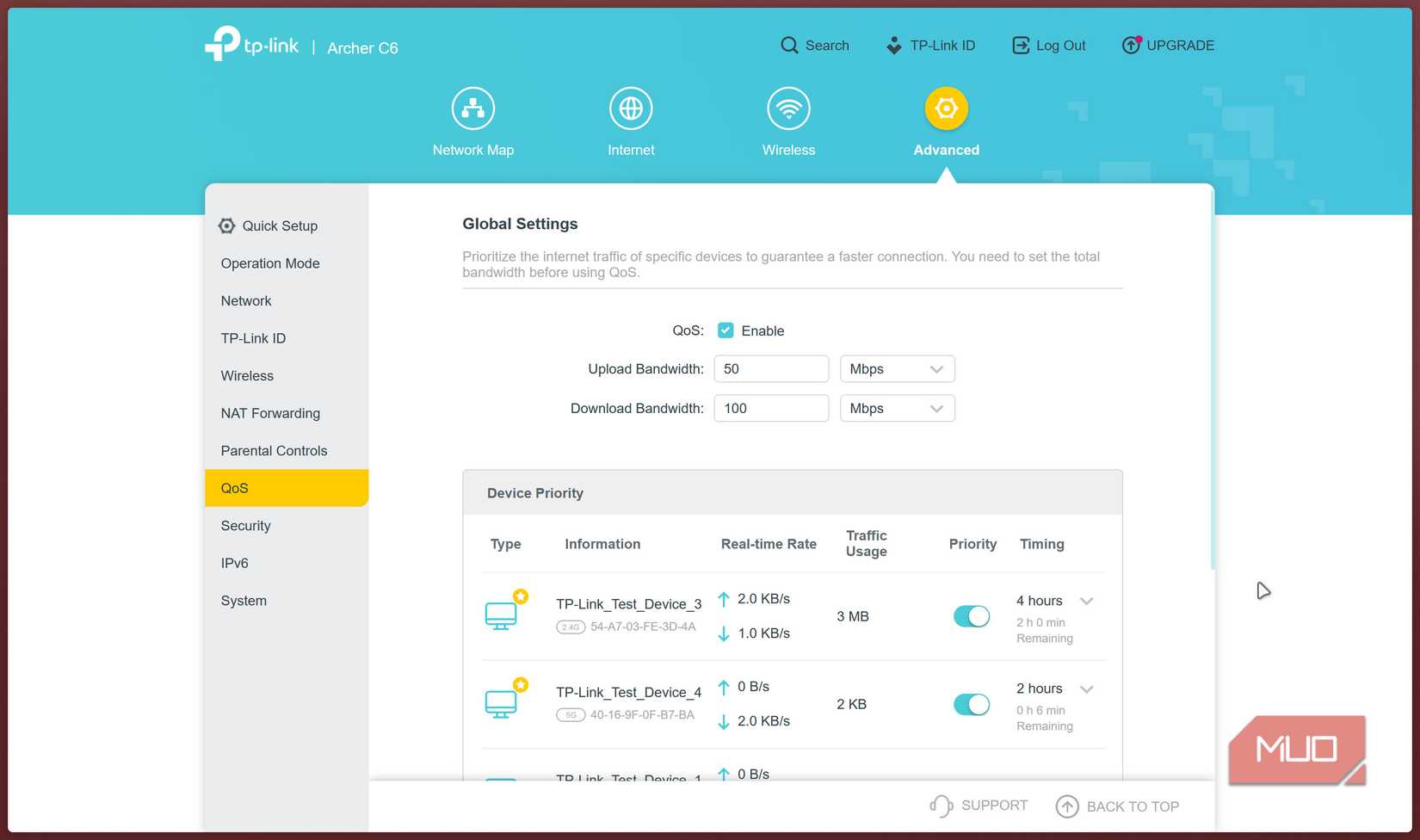Click the TP-Link logo
1420x840 pixels.
(251, 44)
